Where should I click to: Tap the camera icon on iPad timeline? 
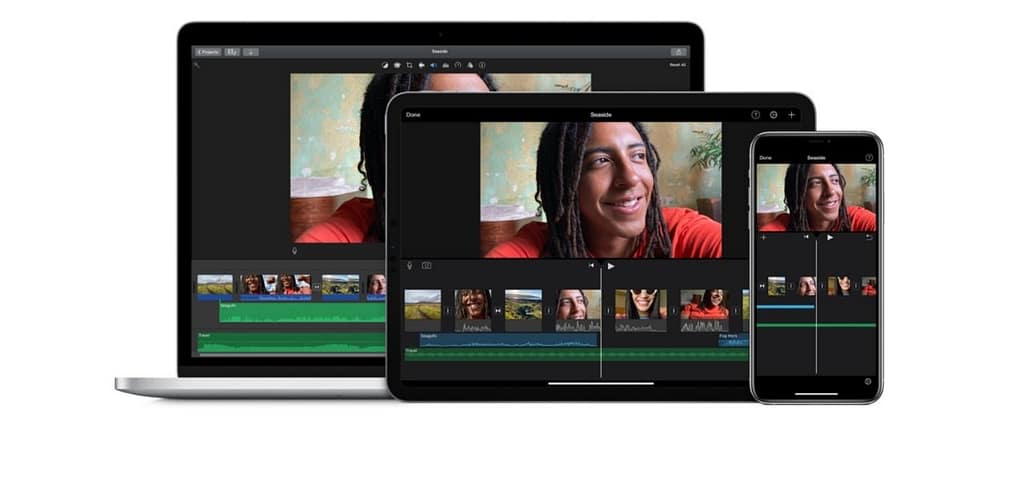[426, 266]
